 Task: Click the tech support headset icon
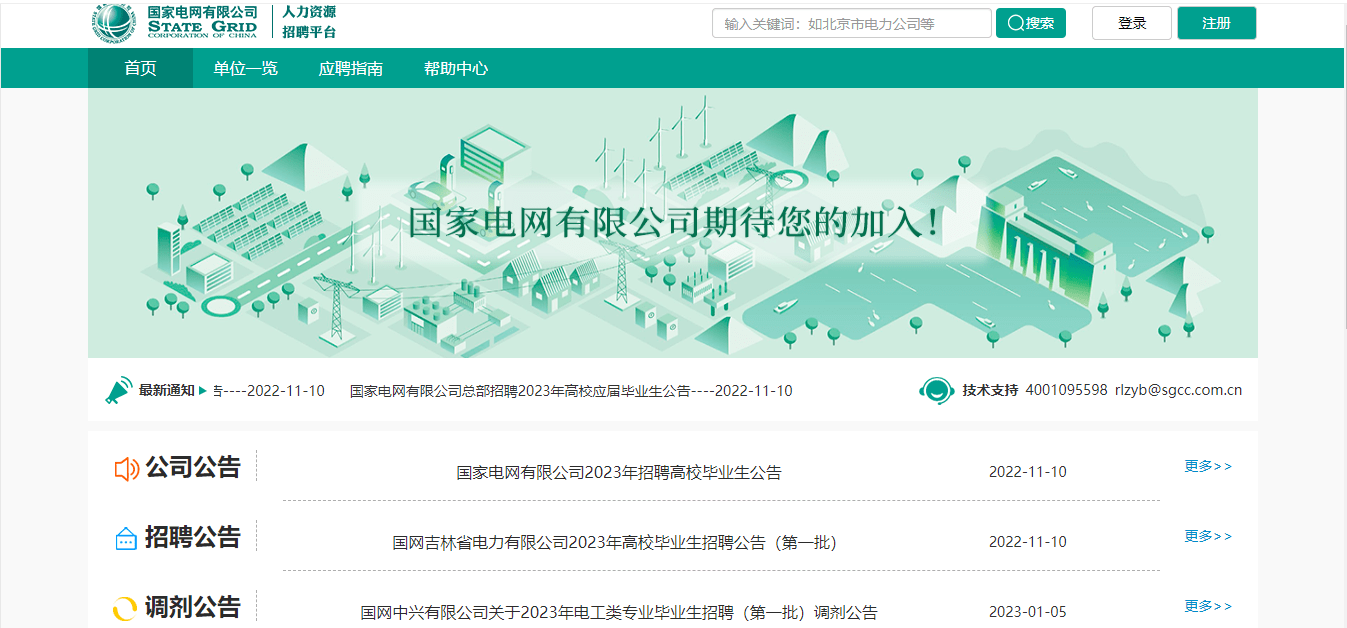936,390
